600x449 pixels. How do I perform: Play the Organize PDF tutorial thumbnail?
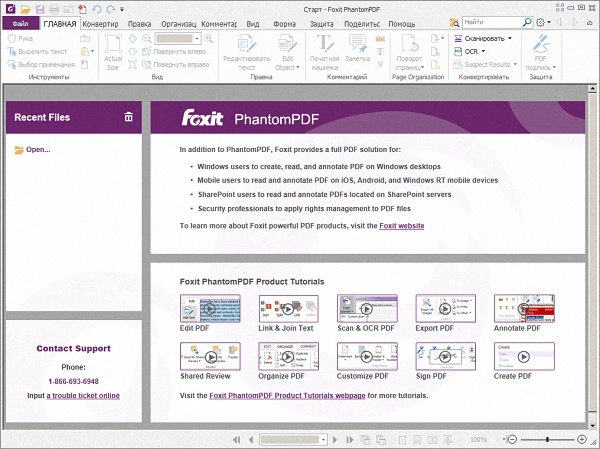point(289,356)
